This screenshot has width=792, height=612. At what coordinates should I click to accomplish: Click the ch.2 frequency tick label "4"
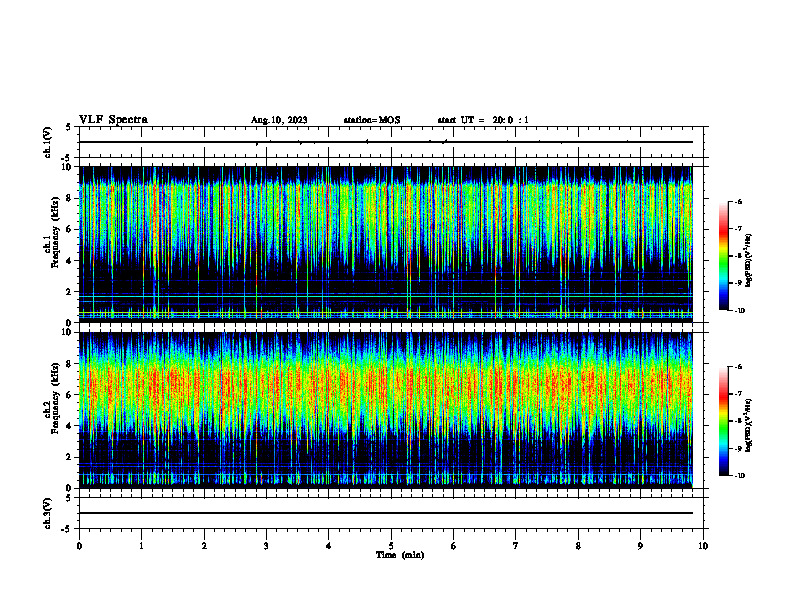click(x=69, y=426)
